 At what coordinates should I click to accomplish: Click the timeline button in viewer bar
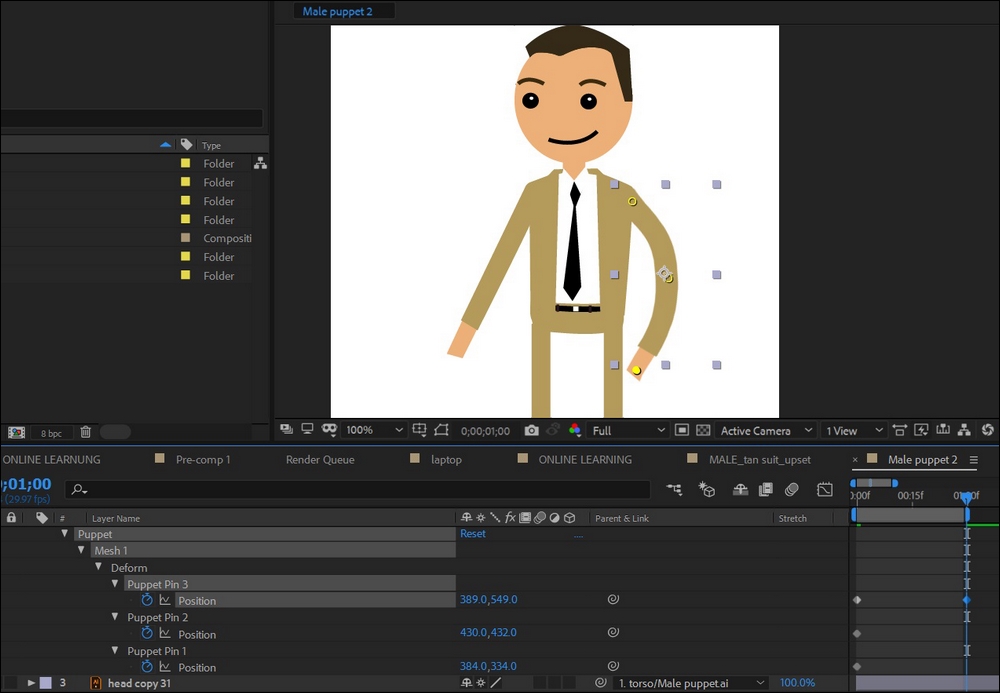[943, 430]
